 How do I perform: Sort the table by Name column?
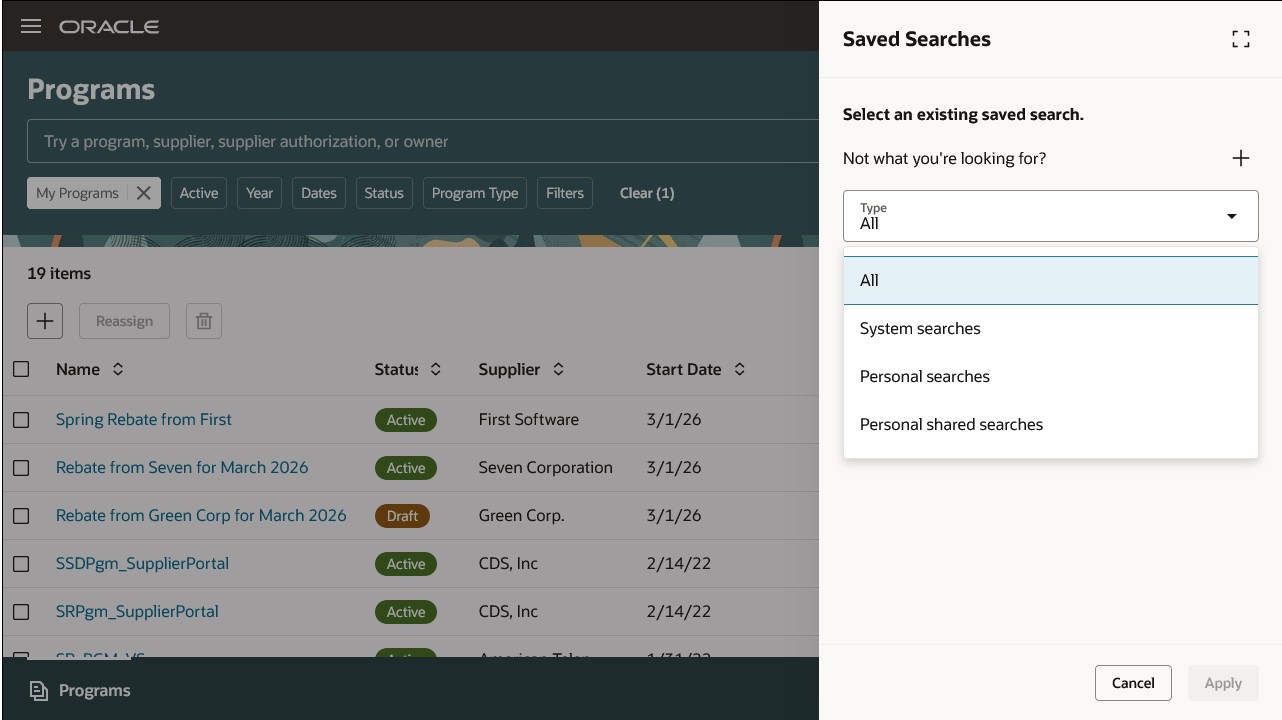pos(118,370)
